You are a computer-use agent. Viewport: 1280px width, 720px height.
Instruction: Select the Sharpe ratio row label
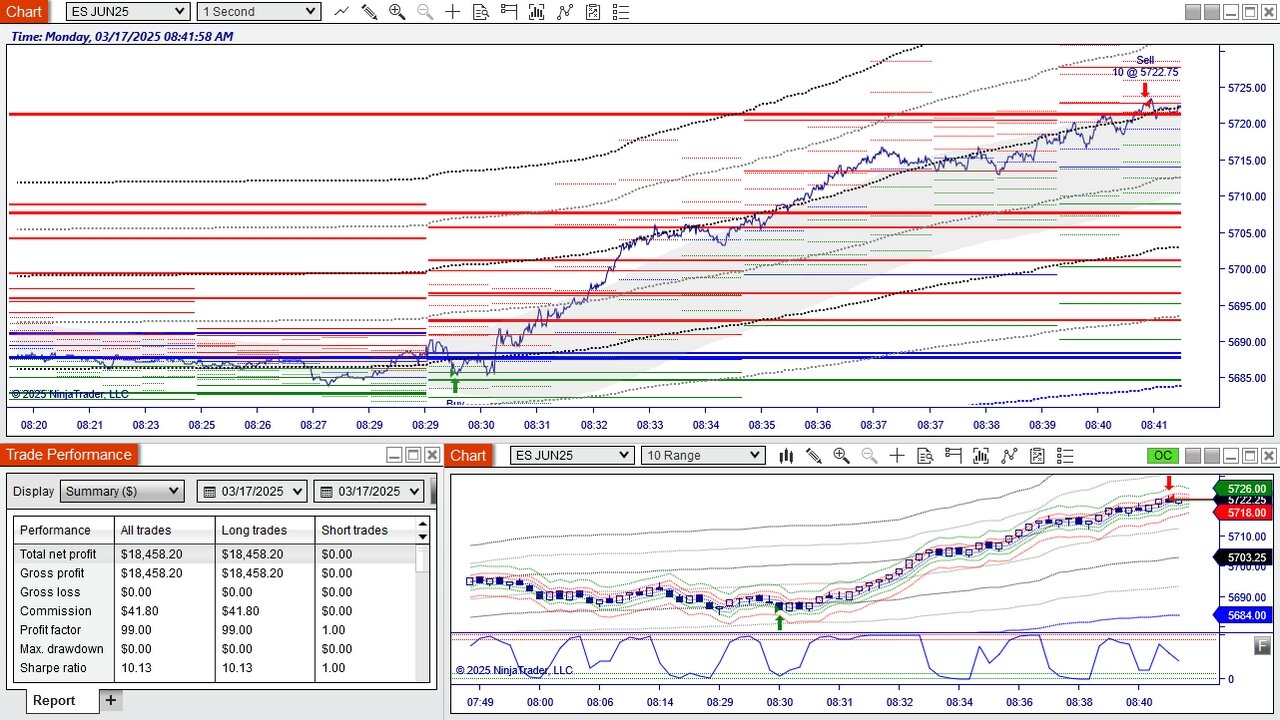pos(53,668)
